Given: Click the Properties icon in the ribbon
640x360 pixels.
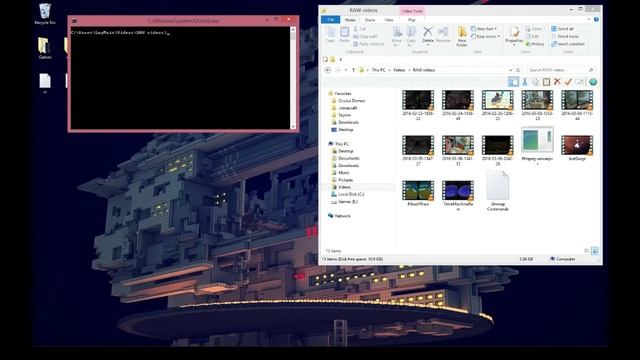Looking at the screenshot, I should coord(514,32).
